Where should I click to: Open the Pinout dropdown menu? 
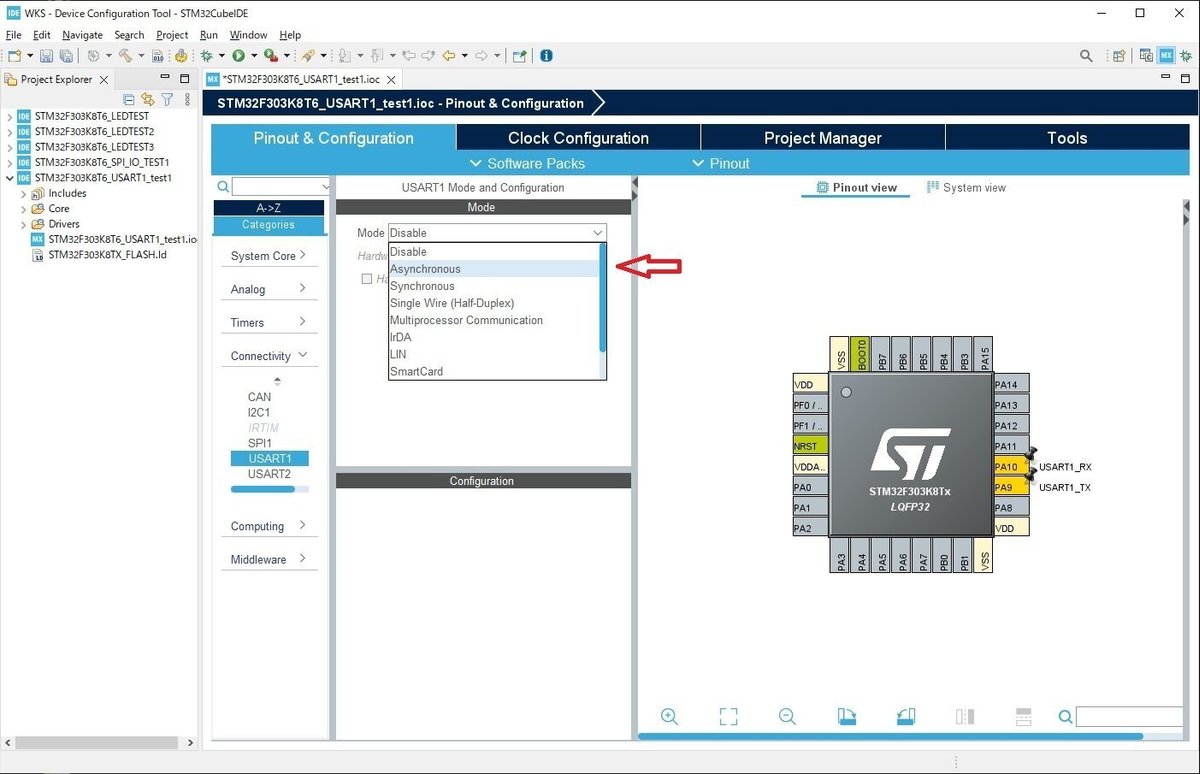point(721,163)
